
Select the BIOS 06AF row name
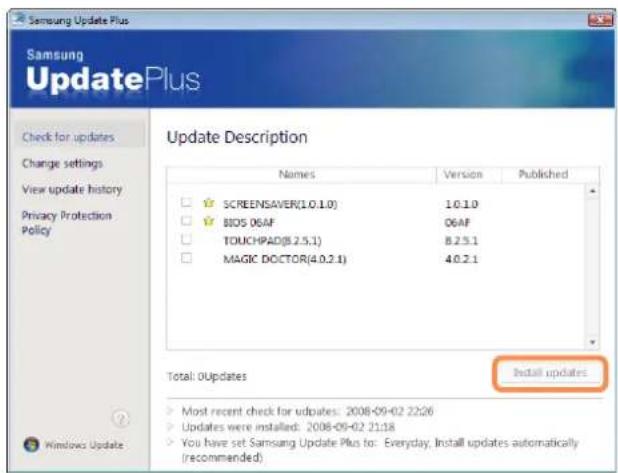tap(249, 223)
